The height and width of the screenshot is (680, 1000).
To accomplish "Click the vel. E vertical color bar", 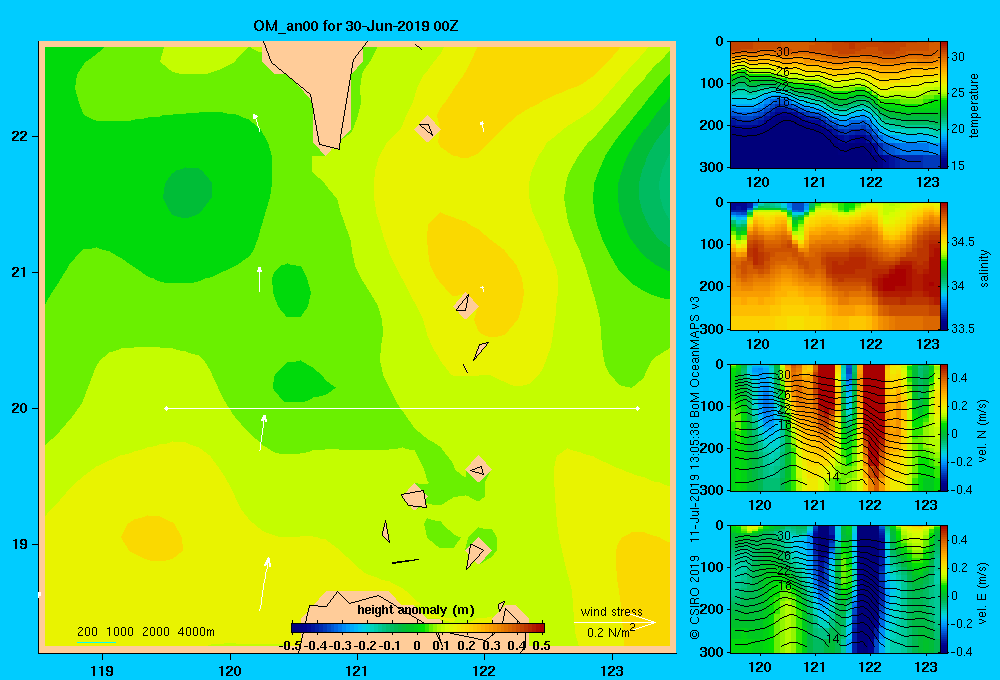I will coord(944,589).
